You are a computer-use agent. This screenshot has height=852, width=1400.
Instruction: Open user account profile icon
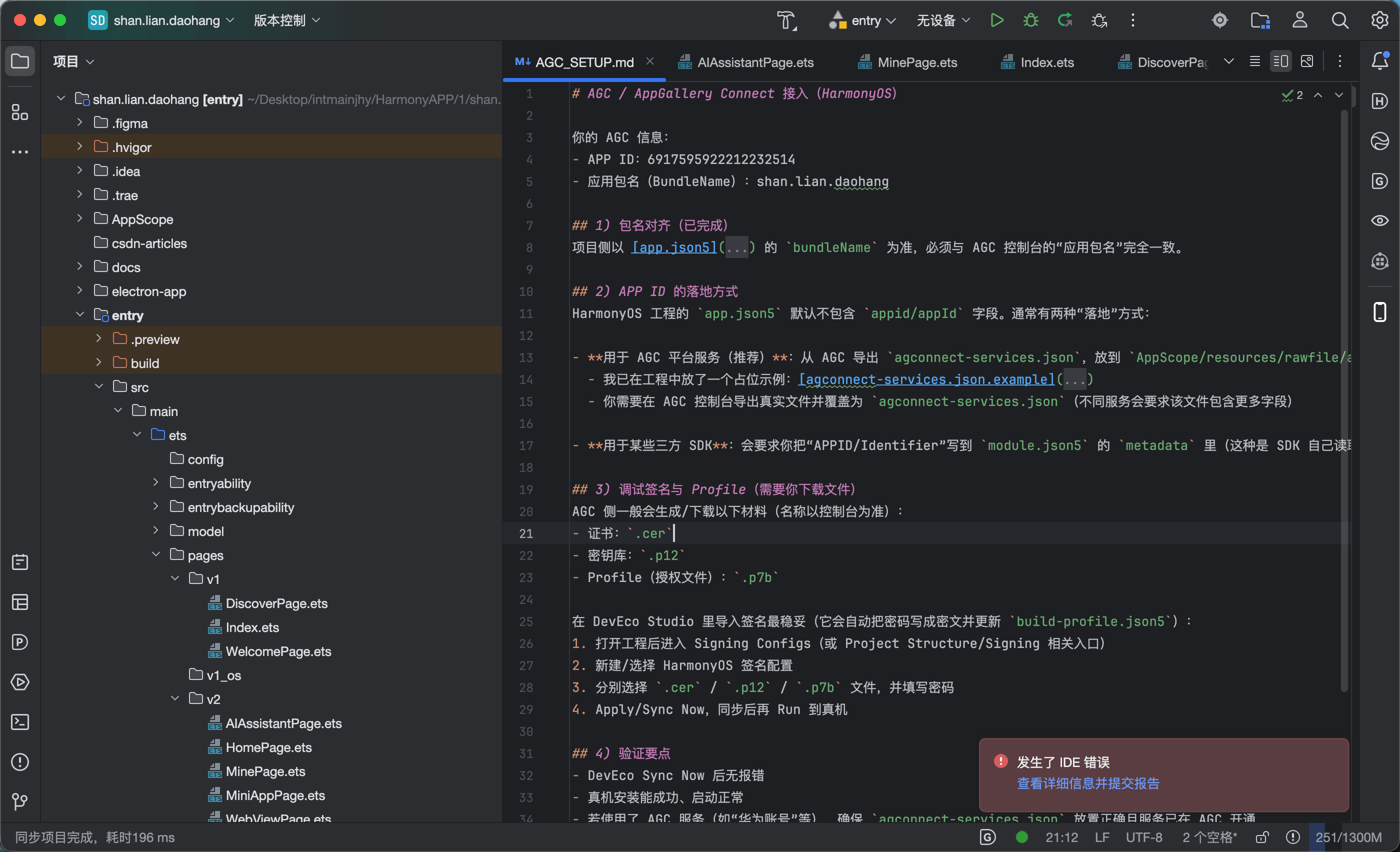click(1300, 20)
